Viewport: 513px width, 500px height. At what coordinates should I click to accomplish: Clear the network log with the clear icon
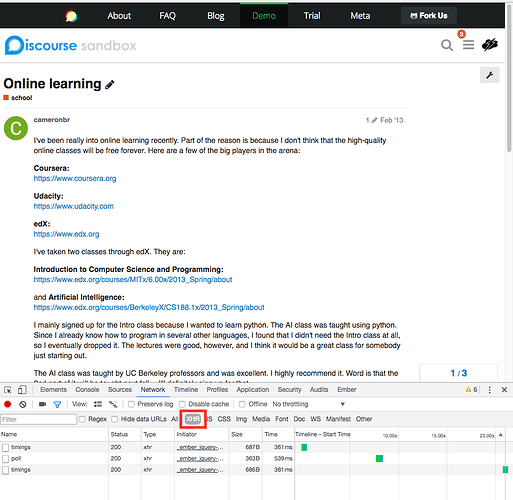pyautogui.click(x=23, y=404)
